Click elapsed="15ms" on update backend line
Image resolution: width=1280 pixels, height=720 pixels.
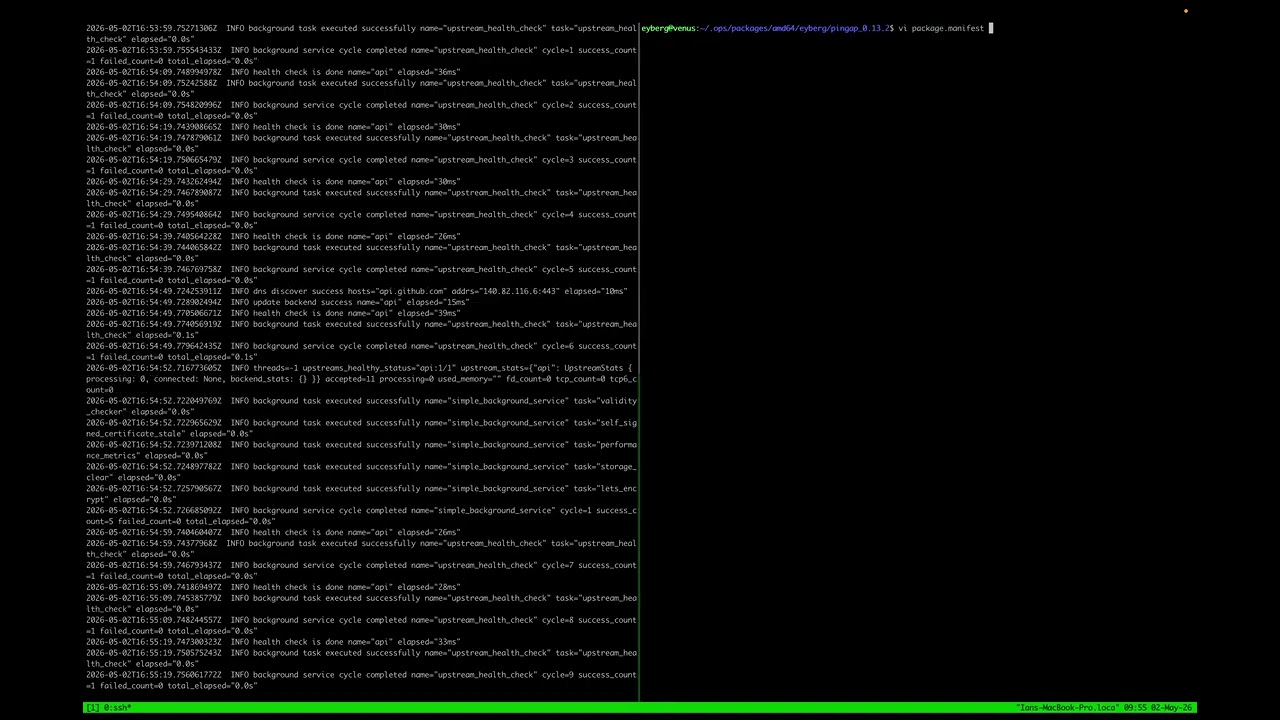pyautogui.click(x=438, y=302)
